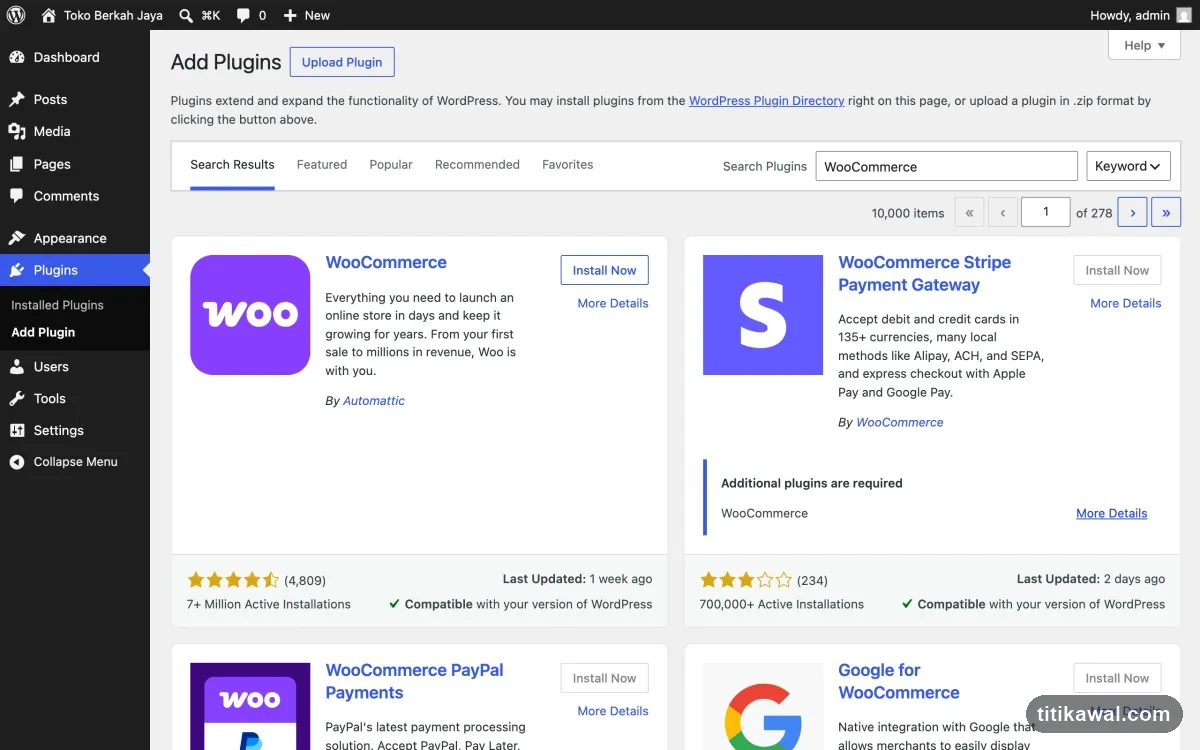Click the Stripe Payment Gateway logo

[x=763, y=315]
